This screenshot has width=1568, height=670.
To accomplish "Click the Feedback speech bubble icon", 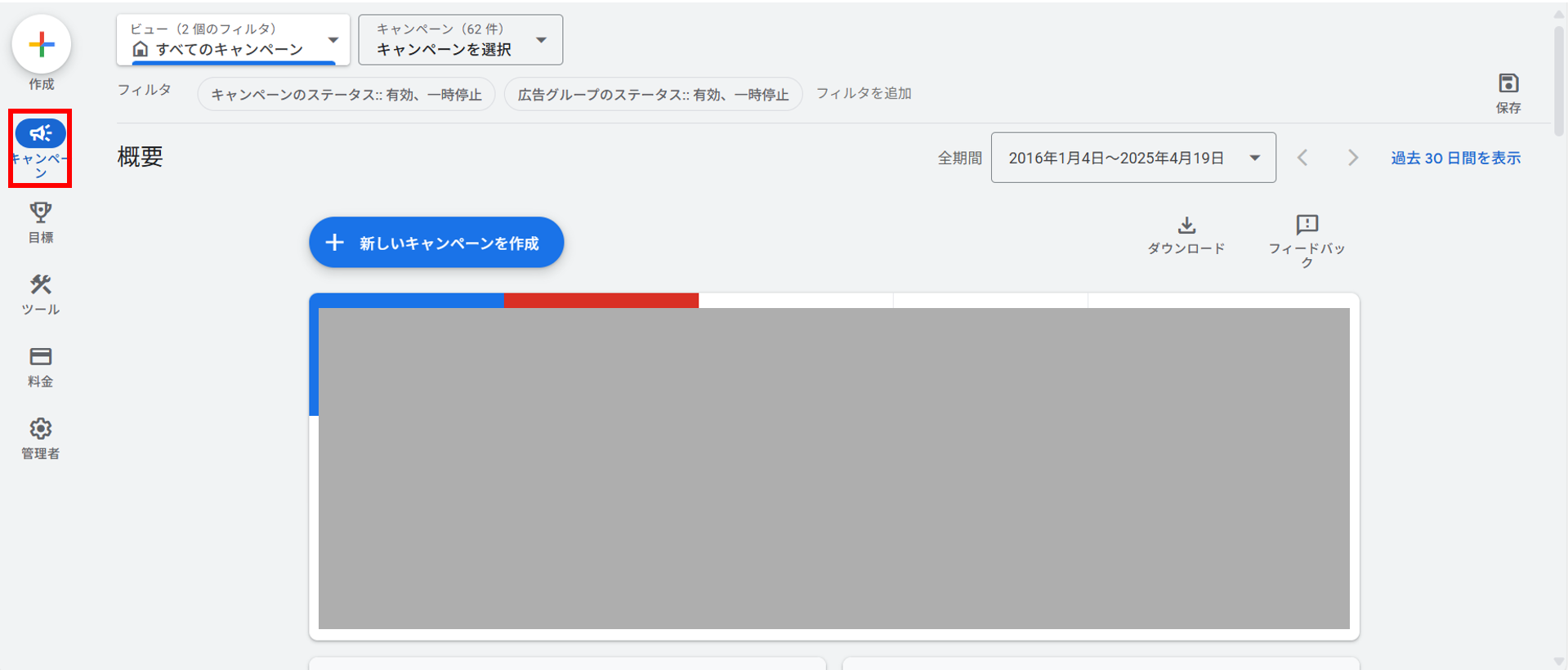I will click(x=1307, y=225).
